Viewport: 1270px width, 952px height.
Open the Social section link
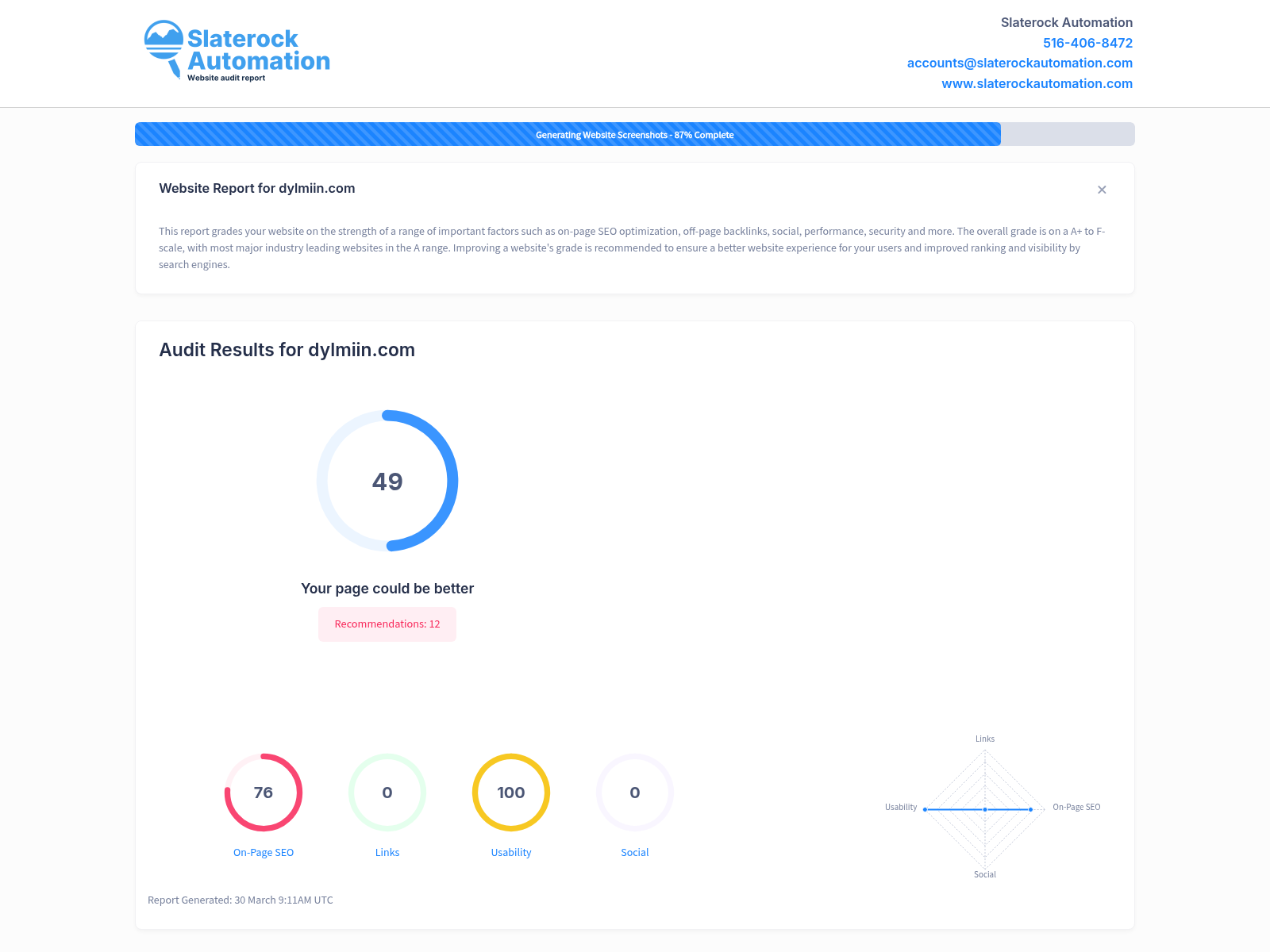(x=635, y=852)
